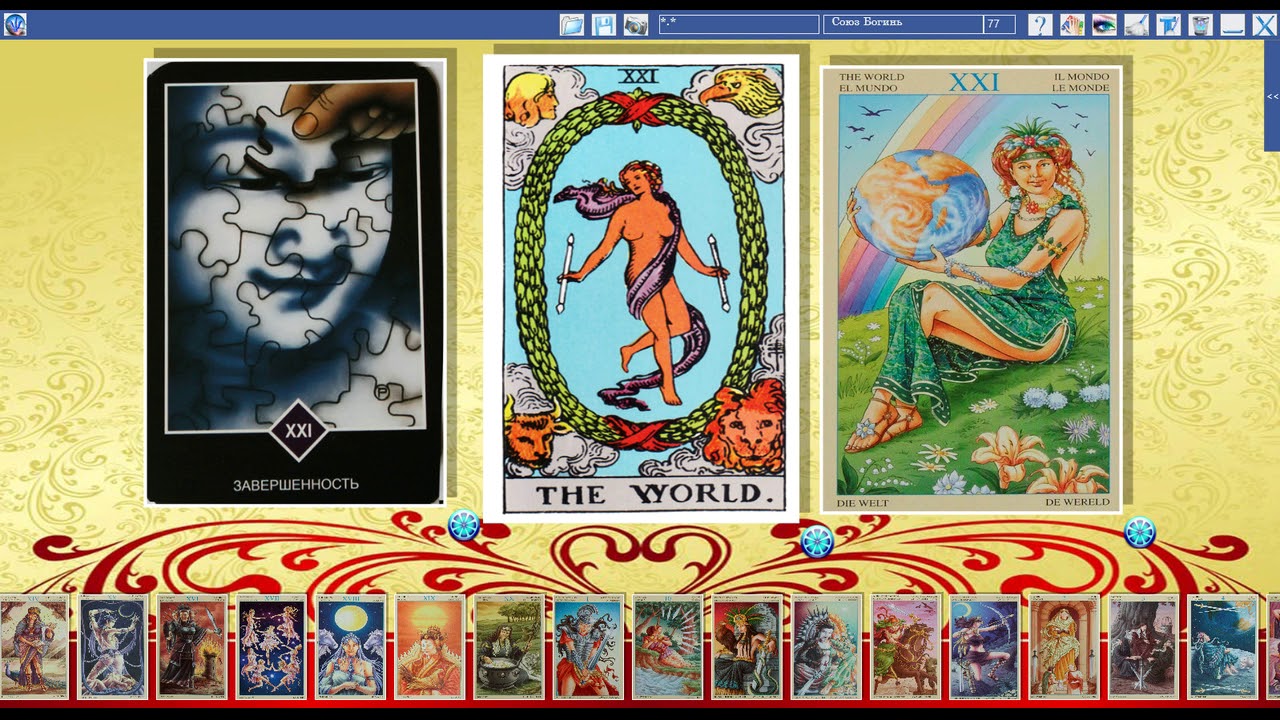Toggle the eye icon in the toolbar
This screenshot has height=720, width=1280.
(1104, 25)
